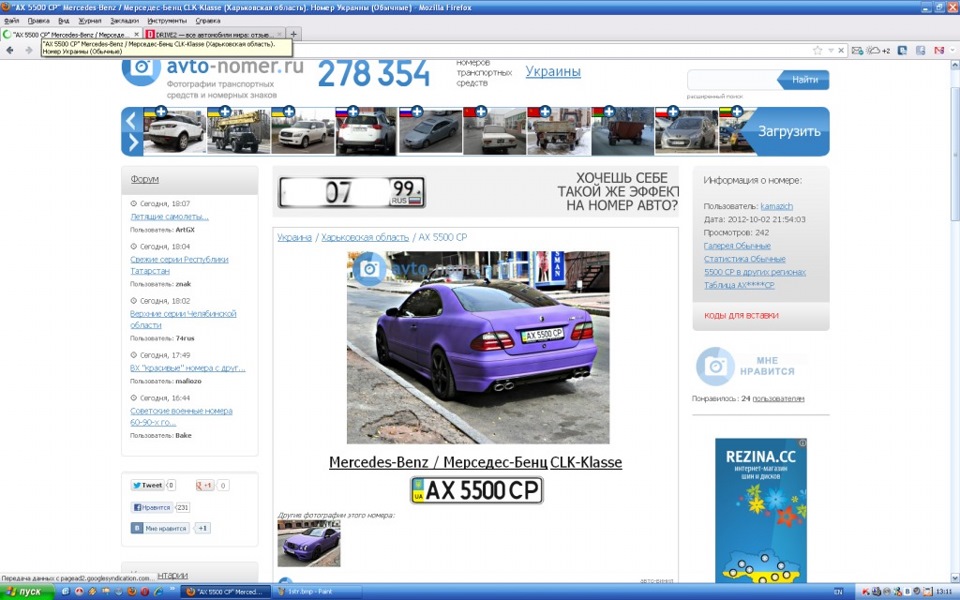Open the Справка menu
Viewport: 960px width, 600px height.
(x=208, y=20)
